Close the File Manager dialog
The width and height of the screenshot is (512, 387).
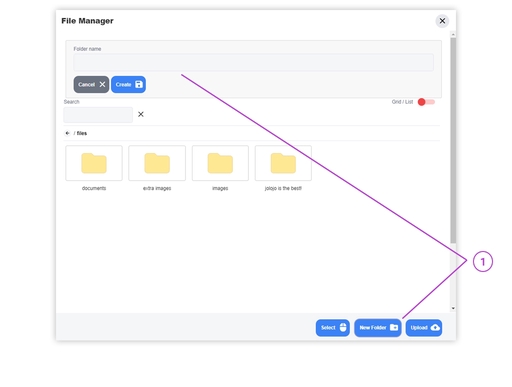(x=442, y=21)
